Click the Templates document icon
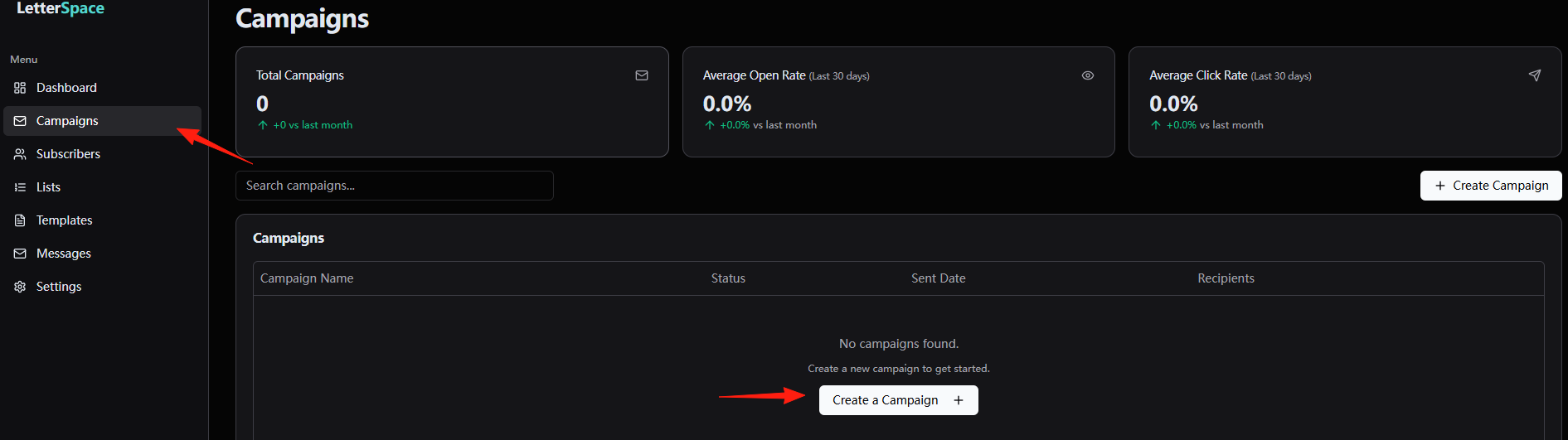Image resolution: width=1568 pixels, height=440 pixels. point(20,220)
